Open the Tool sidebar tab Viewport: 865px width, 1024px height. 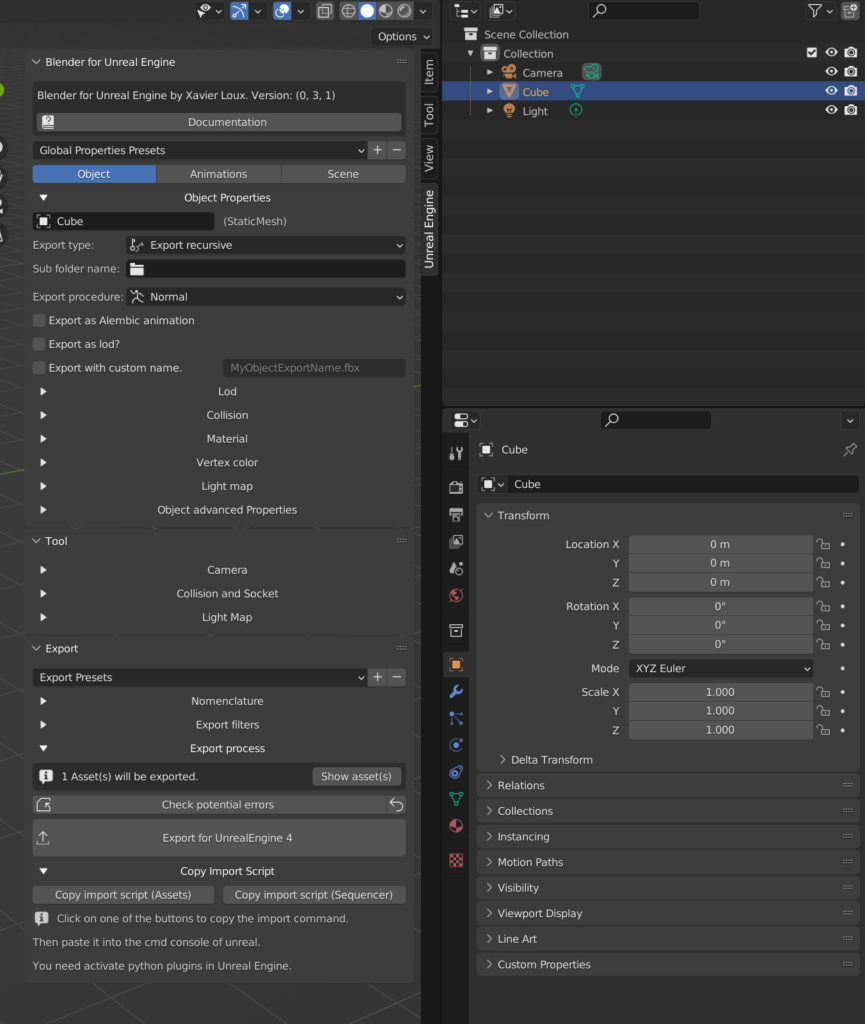click(x=429, y=115)
